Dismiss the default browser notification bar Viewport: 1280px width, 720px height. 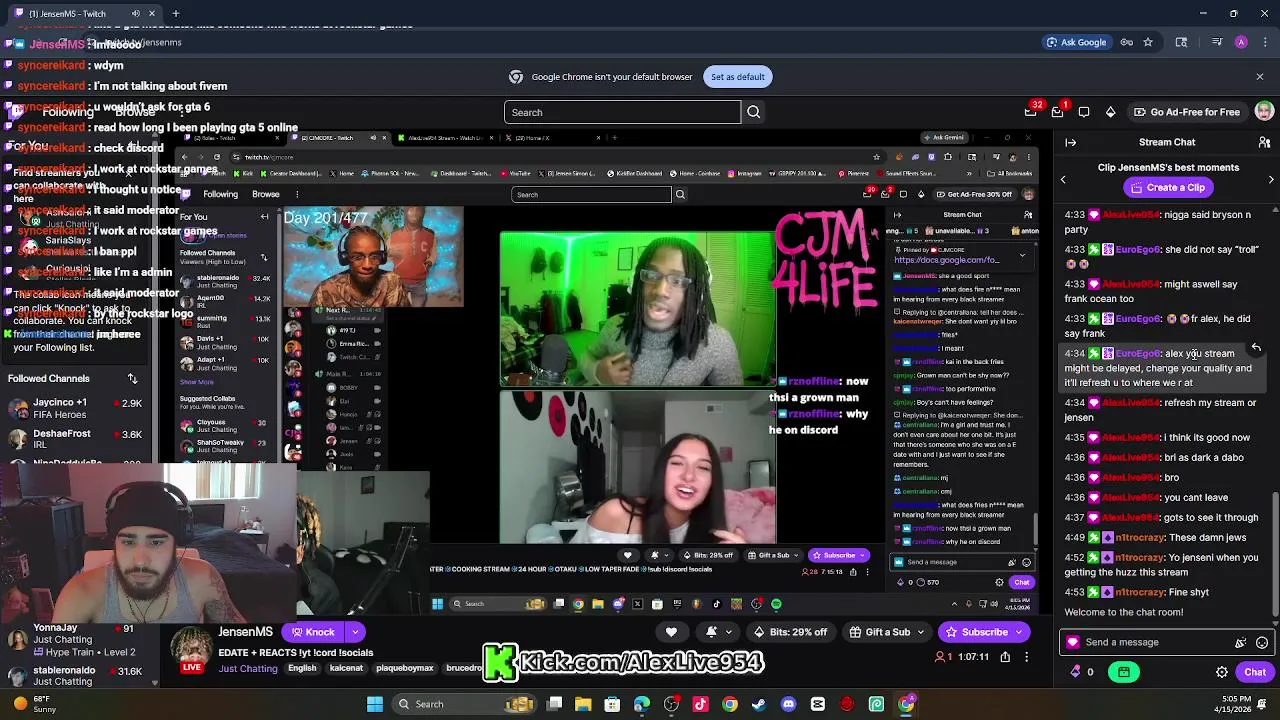click(x=1259, y=77)
